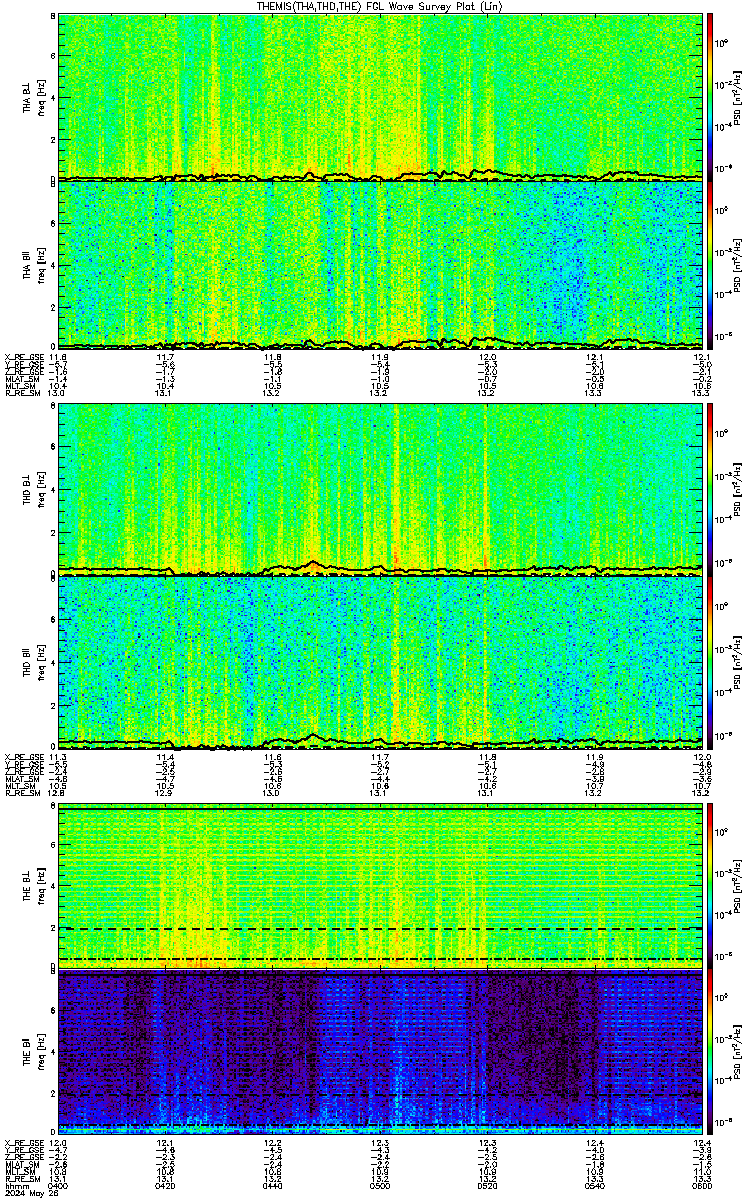Click the 0440 time label
Viewport: 750px width, 1200px height.
click(273, 1185)
